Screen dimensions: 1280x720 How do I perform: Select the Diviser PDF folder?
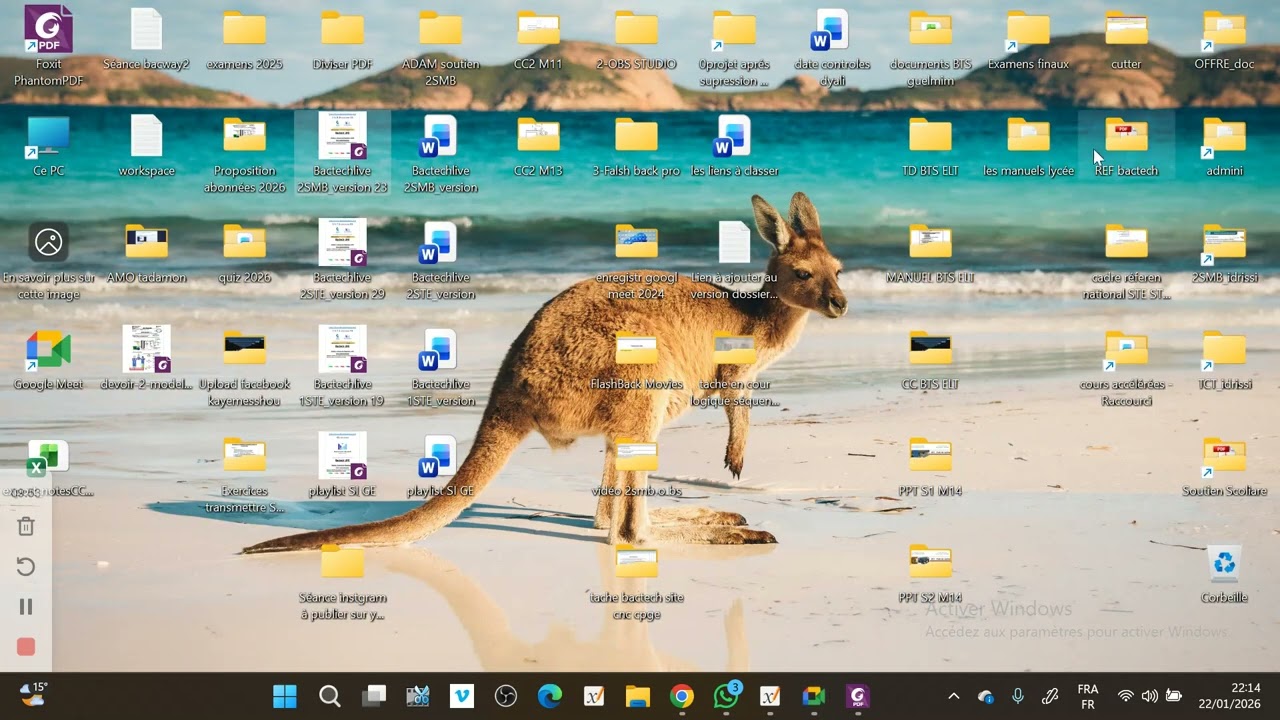(342, 39)
